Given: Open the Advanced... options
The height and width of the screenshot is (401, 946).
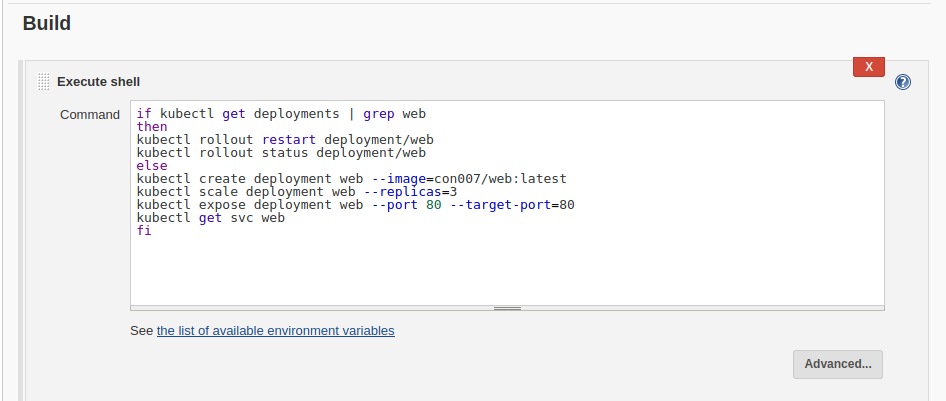Looking at the screenshot, I should pos(838,364).
